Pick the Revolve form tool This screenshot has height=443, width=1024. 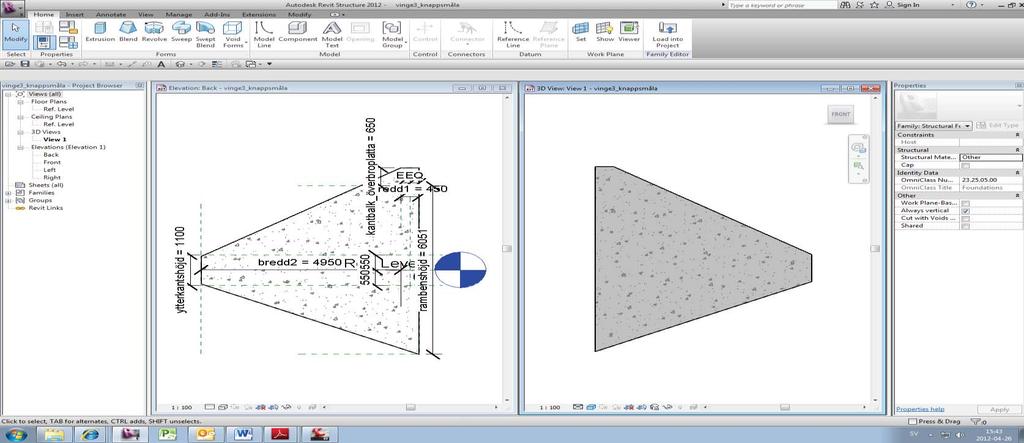(154, 33)
